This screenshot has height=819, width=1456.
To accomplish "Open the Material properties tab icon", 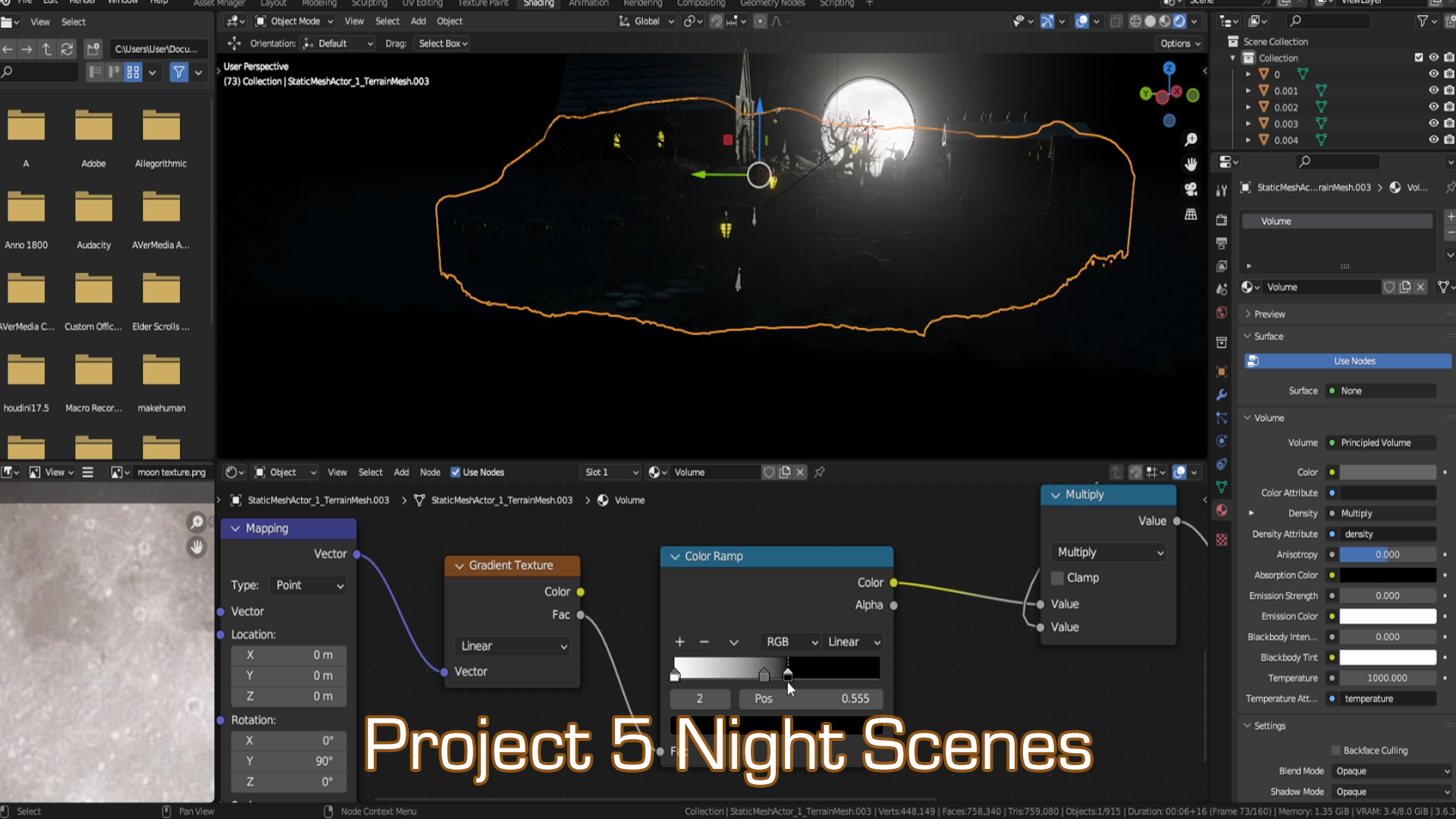I will point(1221,510).
